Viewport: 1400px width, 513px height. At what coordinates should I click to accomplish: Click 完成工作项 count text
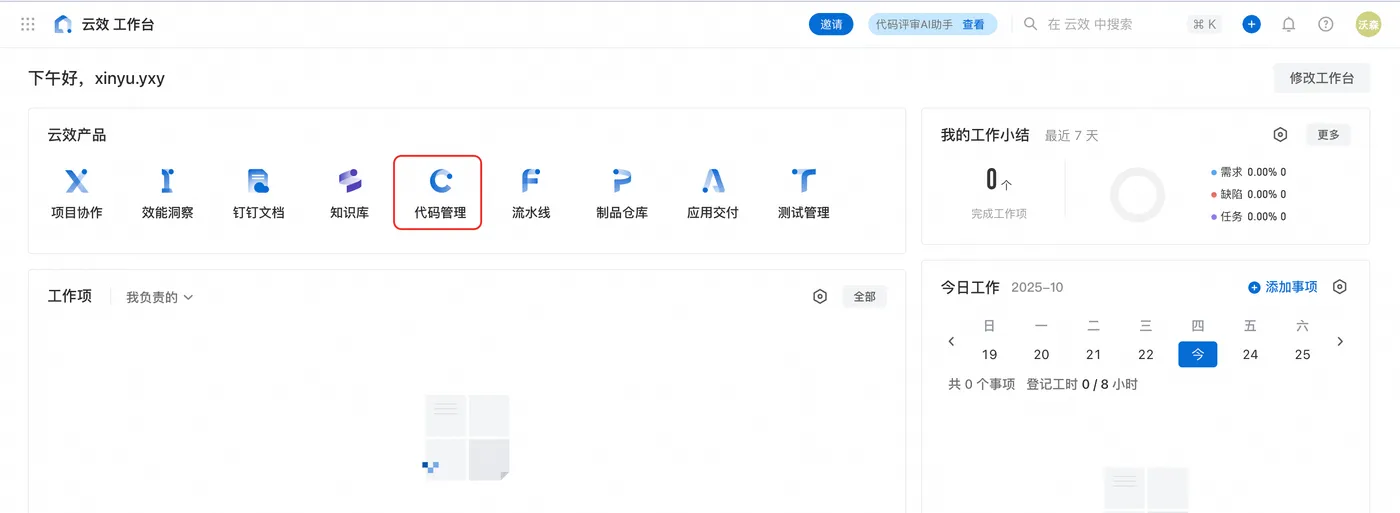point(999,213)
